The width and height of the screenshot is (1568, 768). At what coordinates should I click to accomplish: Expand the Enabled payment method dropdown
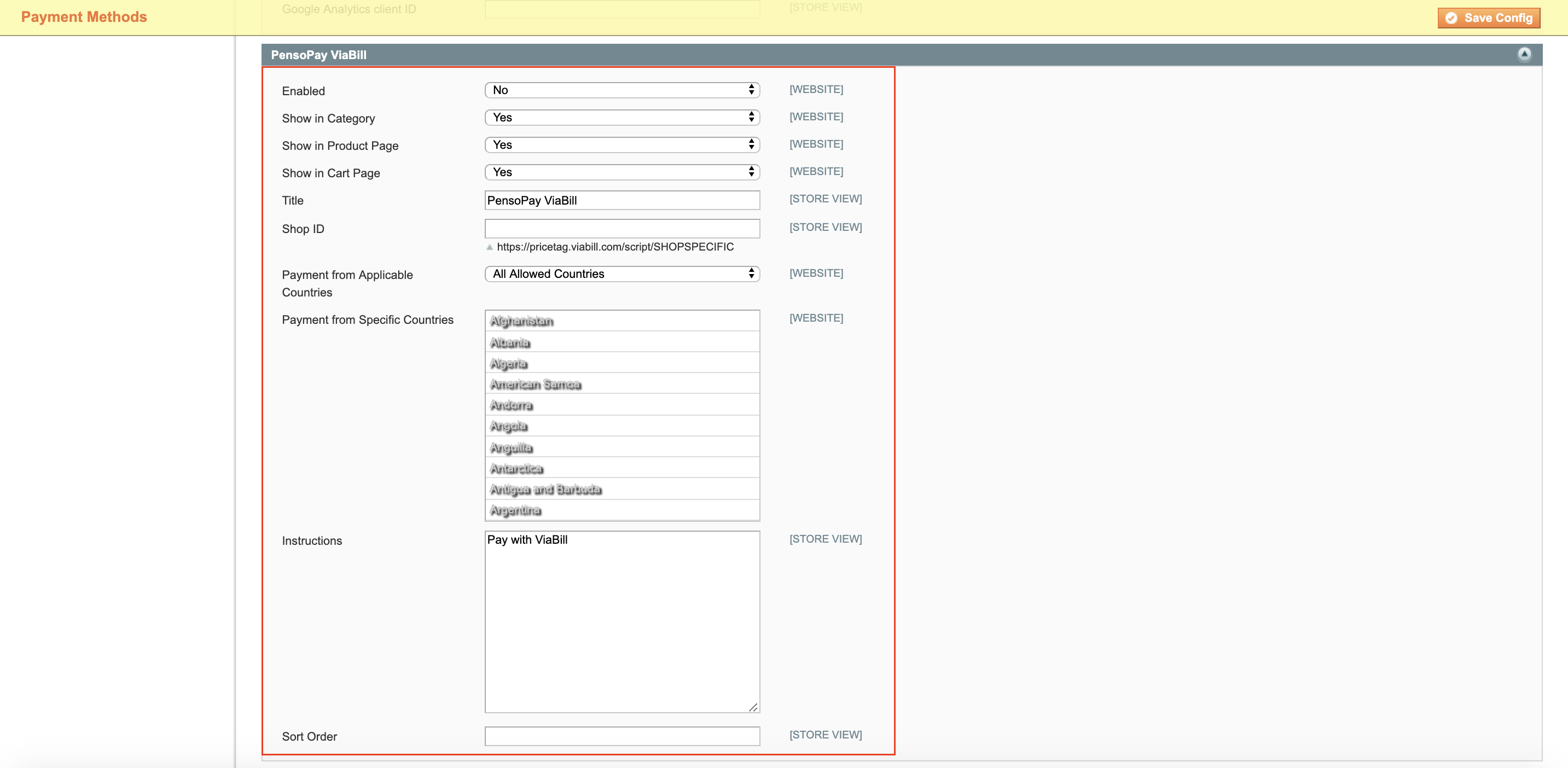[x=621, y=90]
